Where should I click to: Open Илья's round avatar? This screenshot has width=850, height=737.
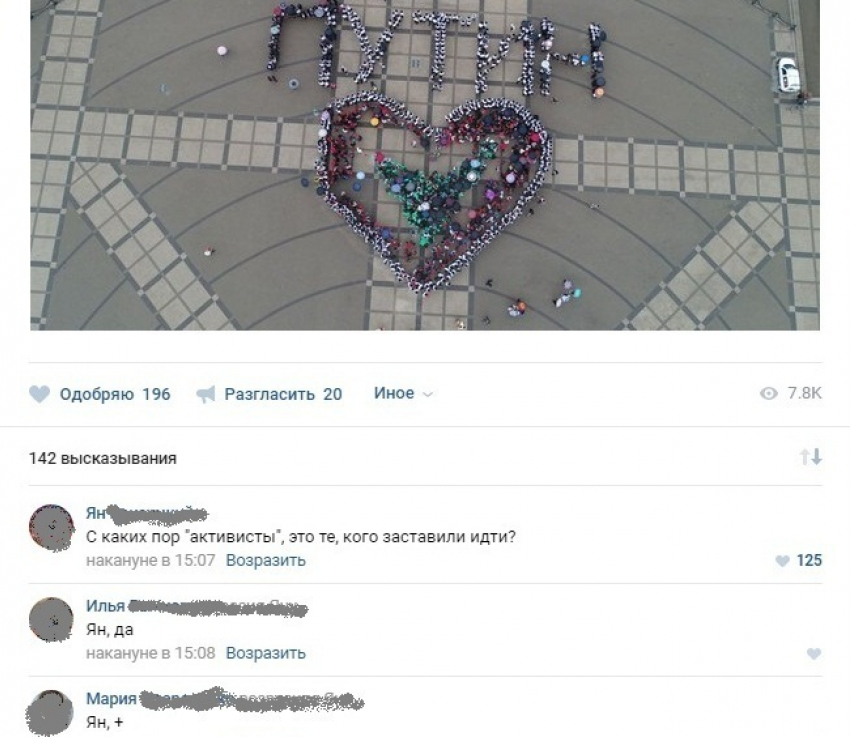pyautogui.click(x=51, y=620)
